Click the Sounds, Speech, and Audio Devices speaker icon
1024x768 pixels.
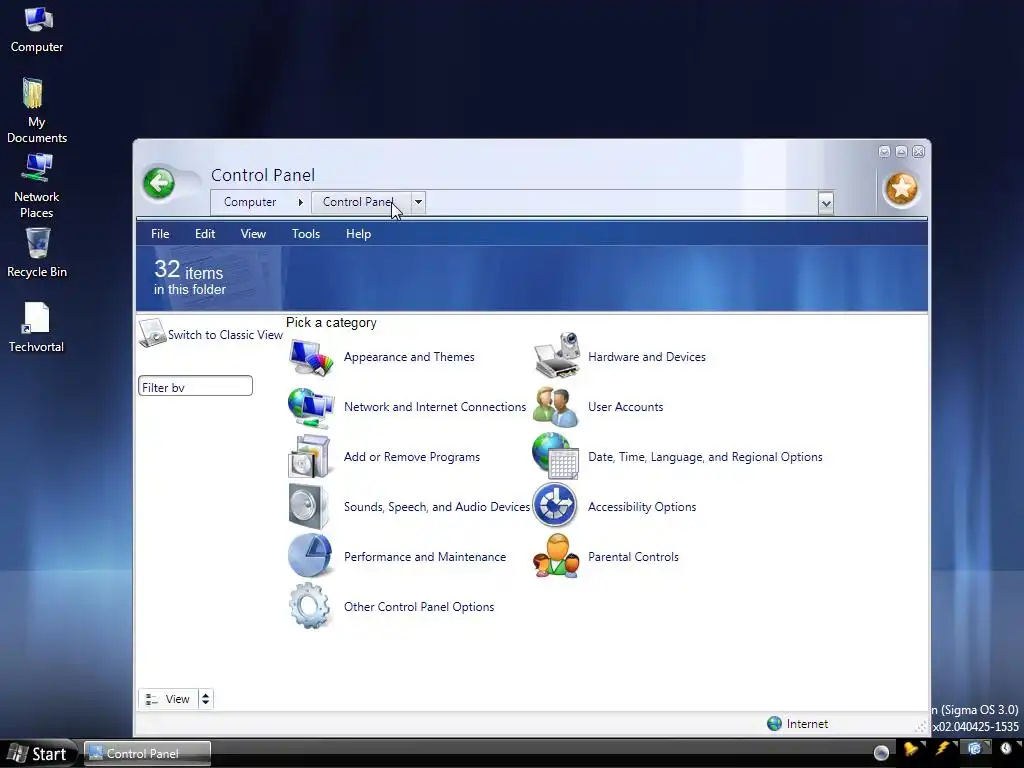(308, 506)
